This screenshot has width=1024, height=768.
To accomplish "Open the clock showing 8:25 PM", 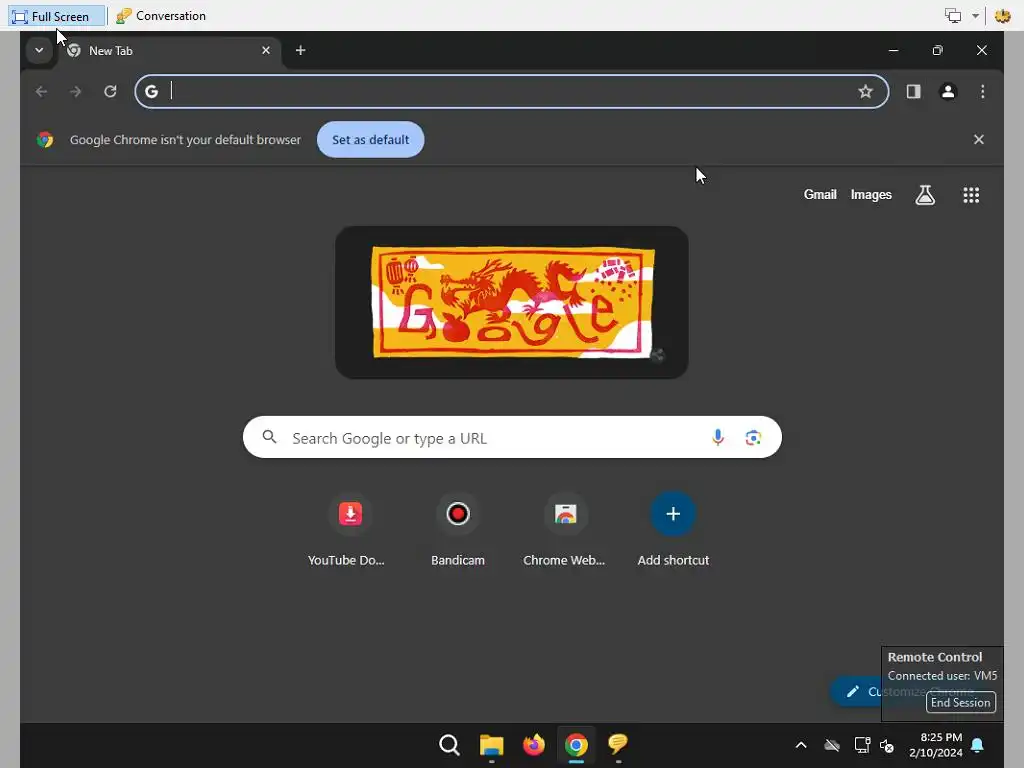I will point(936,744).
